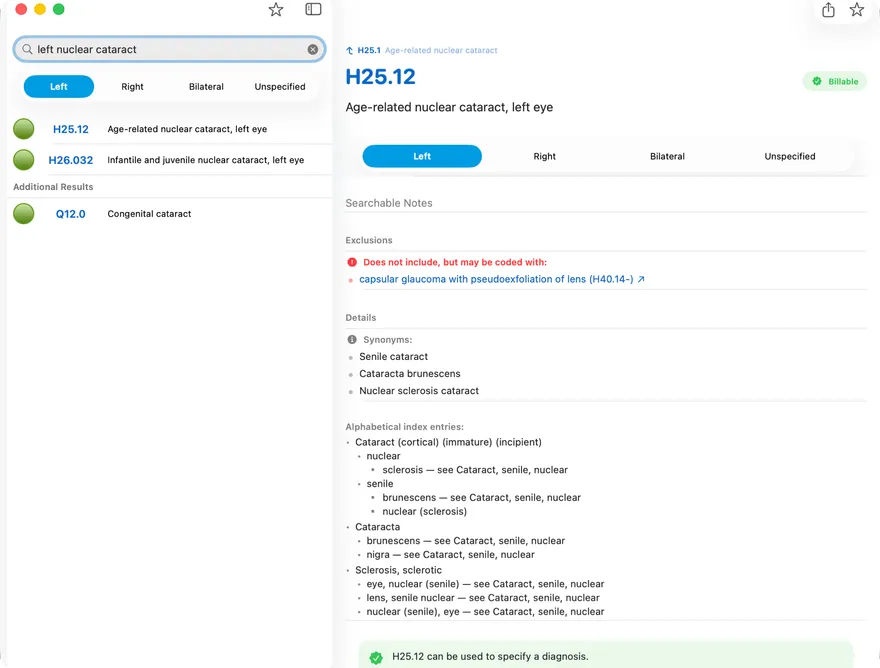Click the index entry "nuclear (sclerosis)"
Screen dimensions: 880x668
point(424,511)
